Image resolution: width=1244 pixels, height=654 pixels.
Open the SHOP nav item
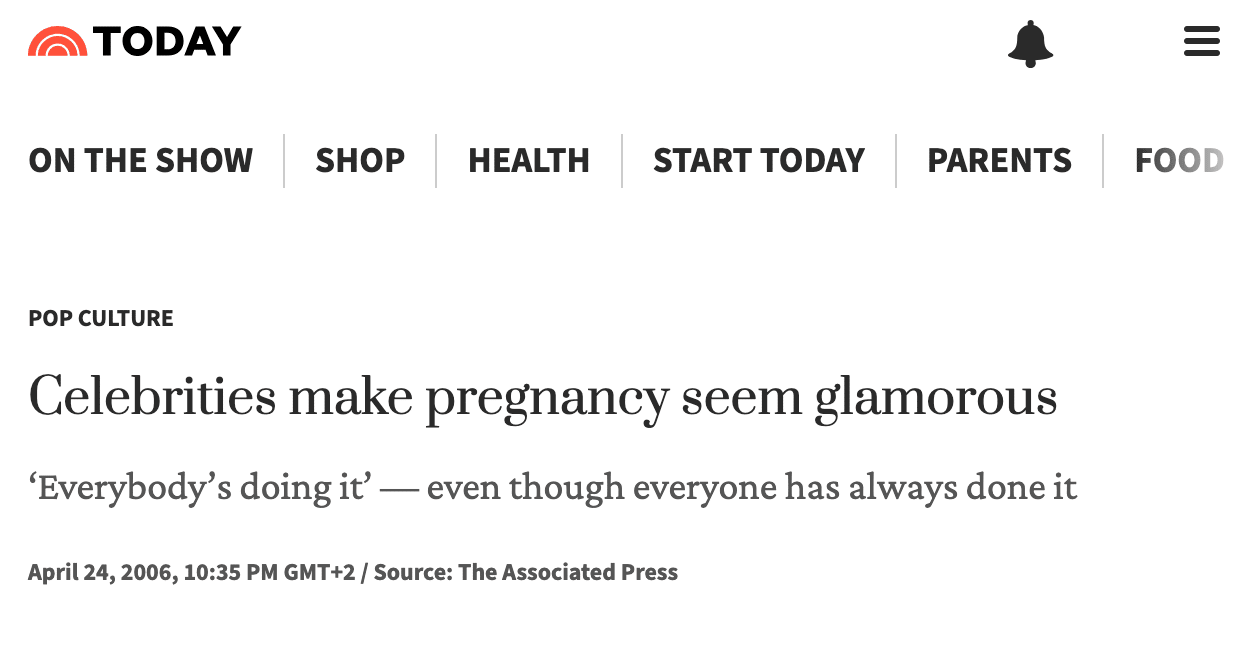[x=360, y=161]
